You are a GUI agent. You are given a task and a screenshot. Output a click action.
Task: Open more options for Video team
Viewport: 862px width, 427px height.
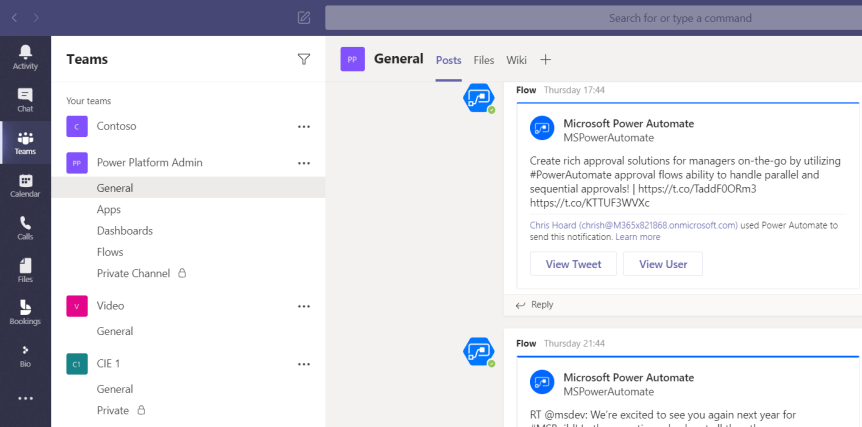click(304, 306)
